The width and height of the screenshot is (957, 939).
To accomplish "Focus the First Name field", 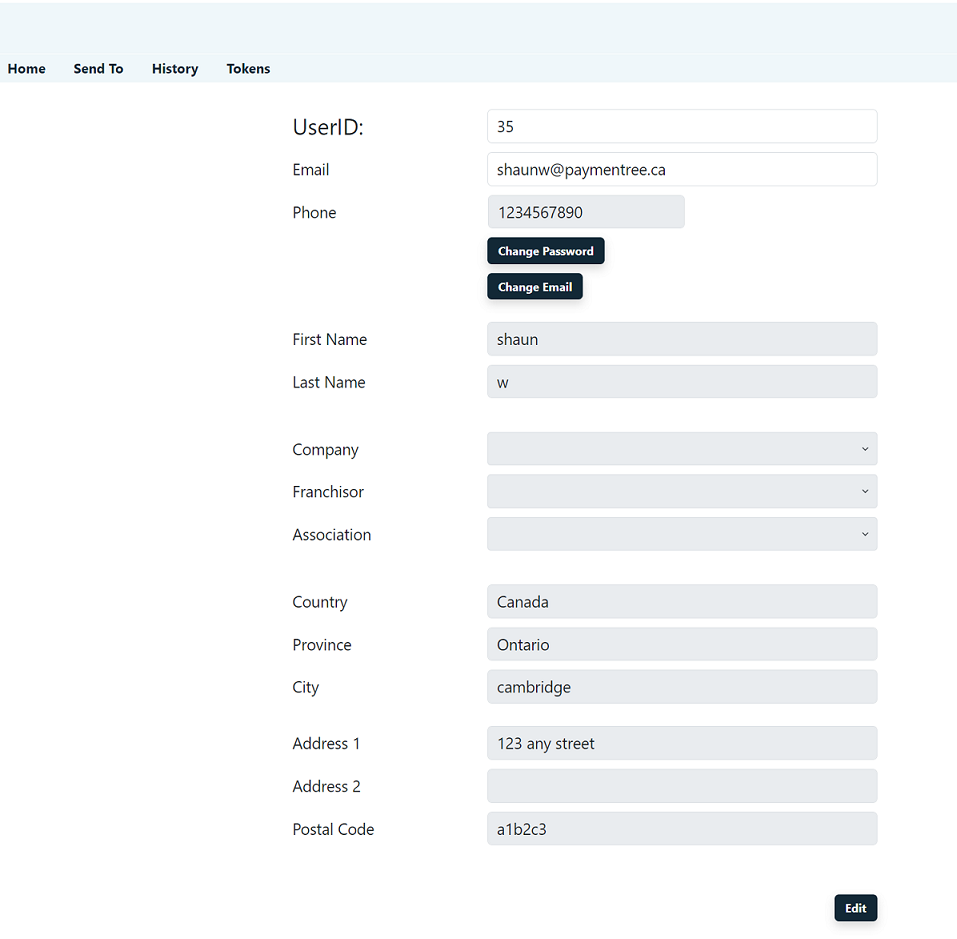I will coord(681,339).
